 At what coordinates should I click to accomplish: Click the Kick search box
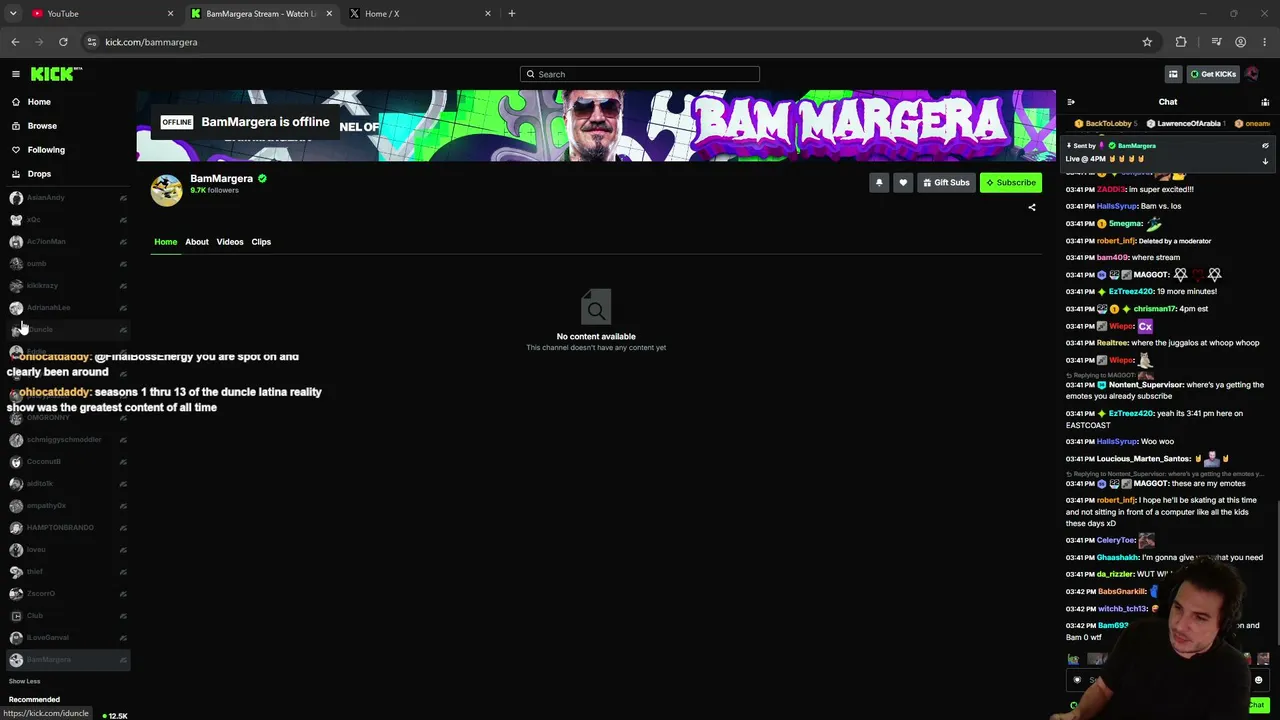640,74
